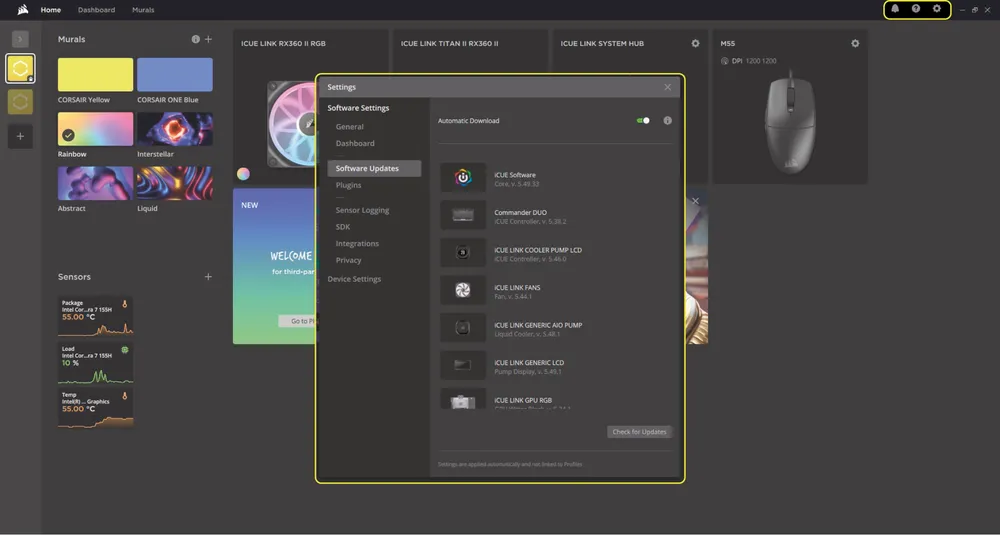Close the promotional banner behind the dialog
This screenshot has width=1000, height=535.
(x=695, y=201)
